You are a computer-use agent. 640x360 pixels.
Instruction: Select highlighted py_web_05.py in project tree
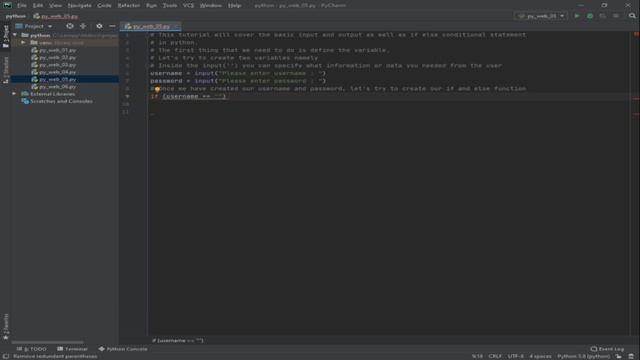coord(65,79)
